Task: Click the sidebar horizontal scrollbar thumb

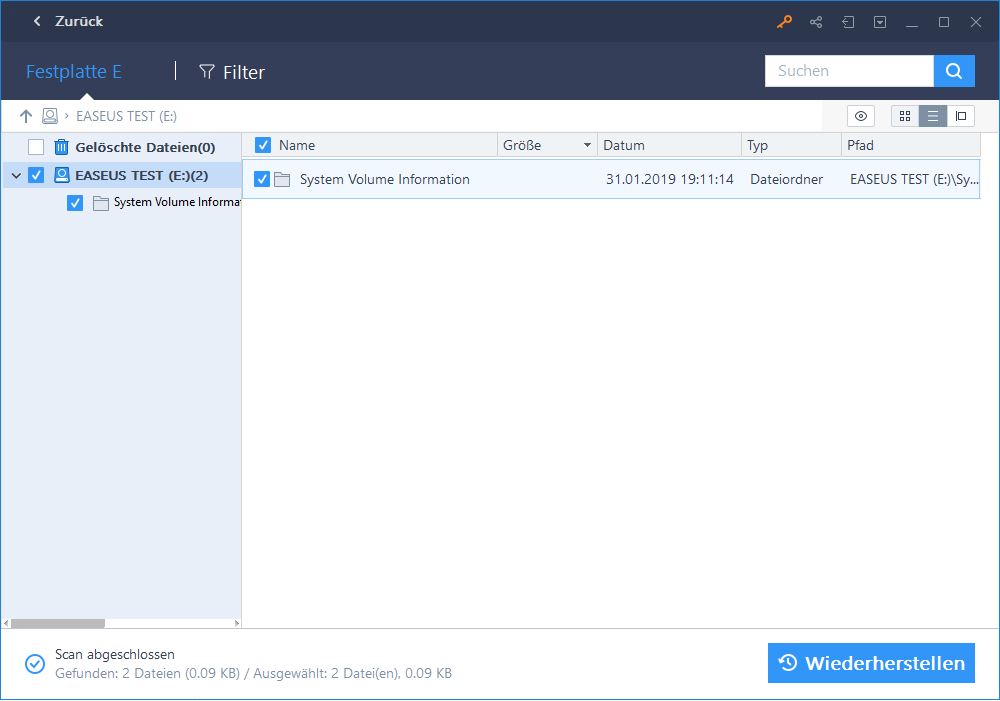Action: click(x=58, y=623)
